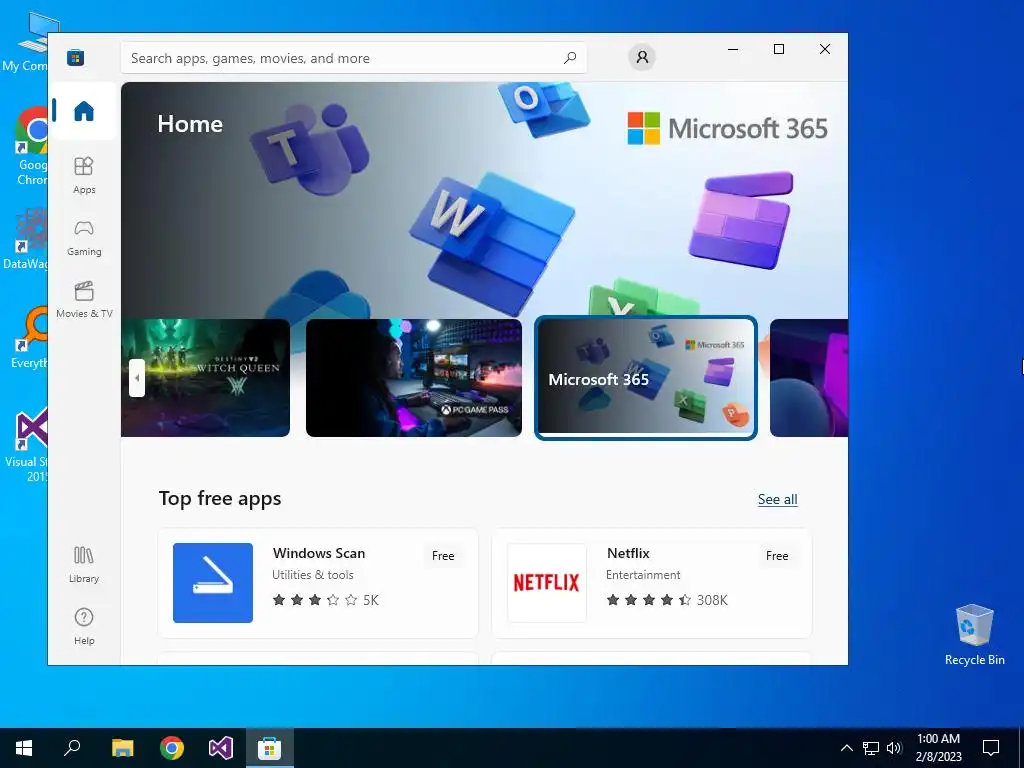The height and width of the screenshot is (768, 1024).
Task: Close the Microsoft Store window
Action: (x=825, y=49)
